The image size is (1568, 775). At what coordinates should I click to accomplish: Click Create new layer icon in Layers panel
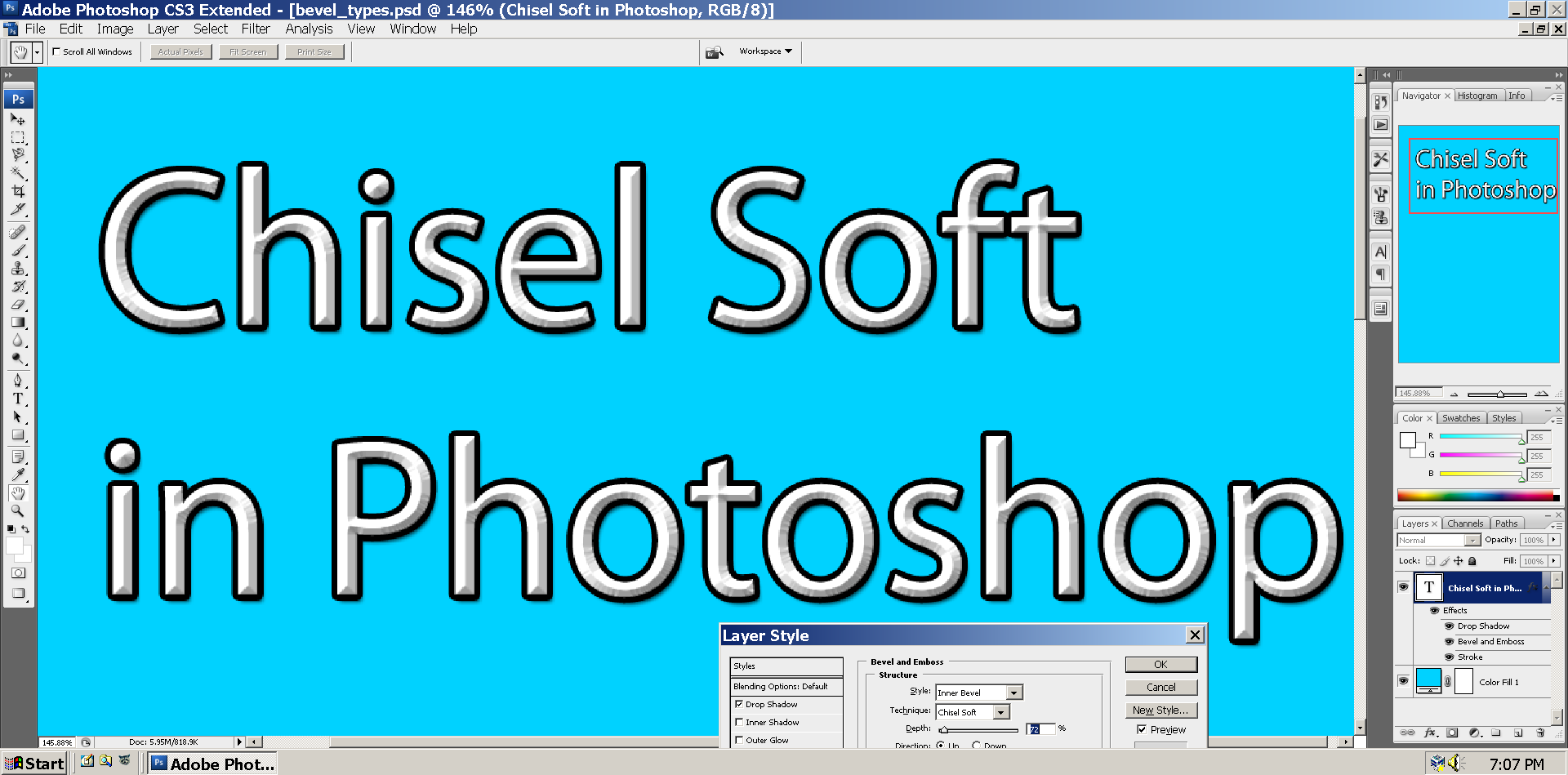click(x=1518, y=733)
